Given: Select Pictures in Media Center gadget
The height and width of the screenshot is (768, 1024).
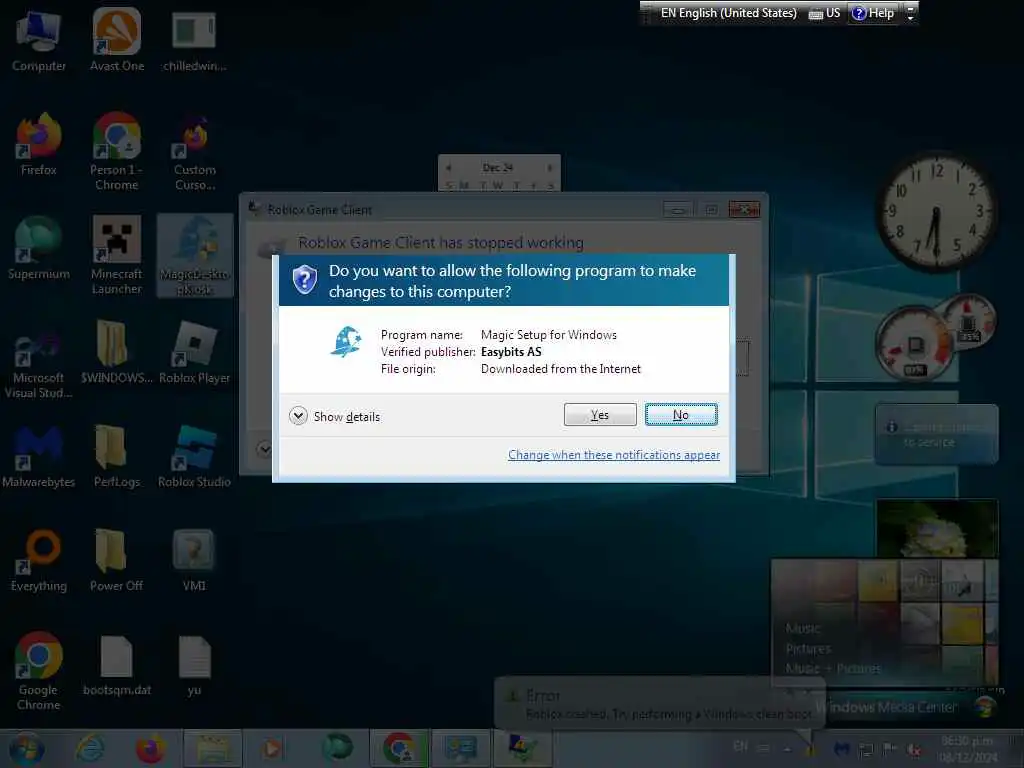Looking at the screenshot, I should click(x=808, y=648).
